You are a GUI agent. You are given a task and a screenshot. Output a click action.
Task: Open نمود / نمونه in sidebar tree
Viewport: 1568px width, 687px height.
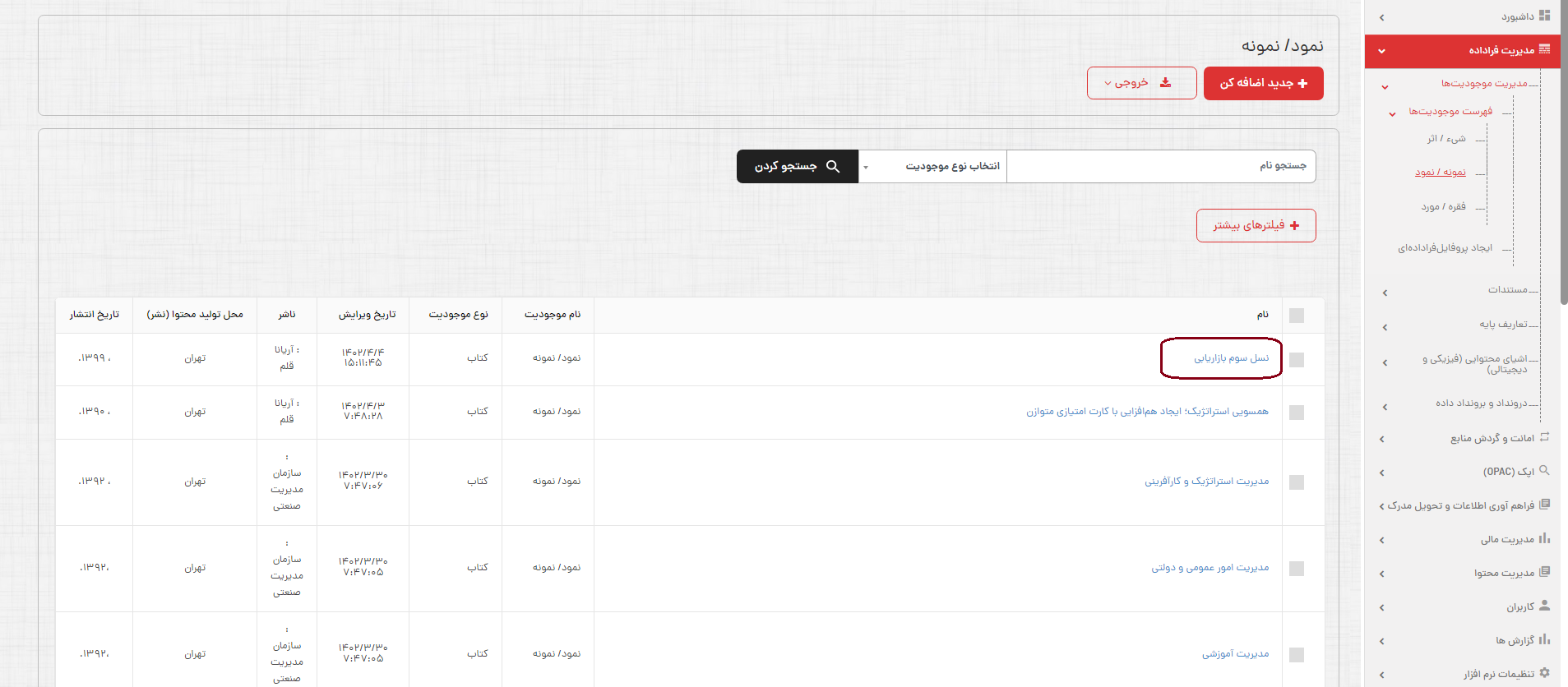coord(1440,173)
